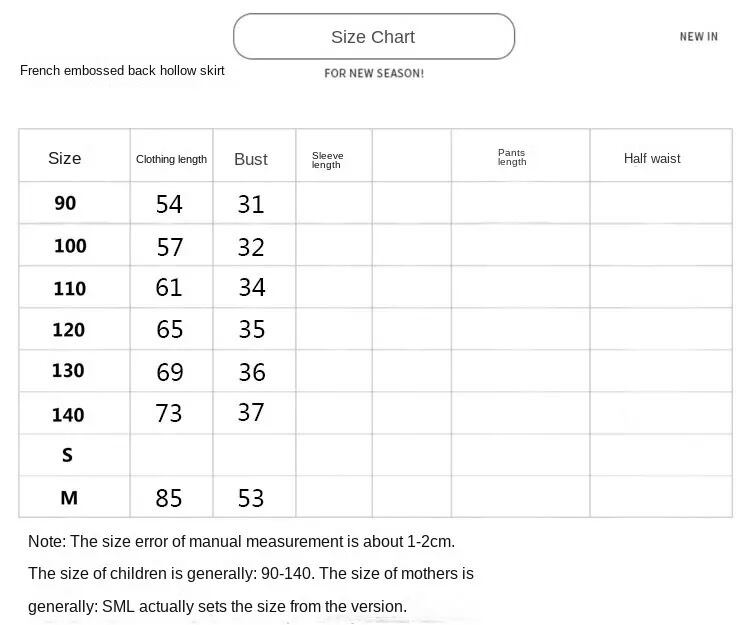Select the size 100 row label
This screenshot has height=625, width=750.
tap(70, 246)
